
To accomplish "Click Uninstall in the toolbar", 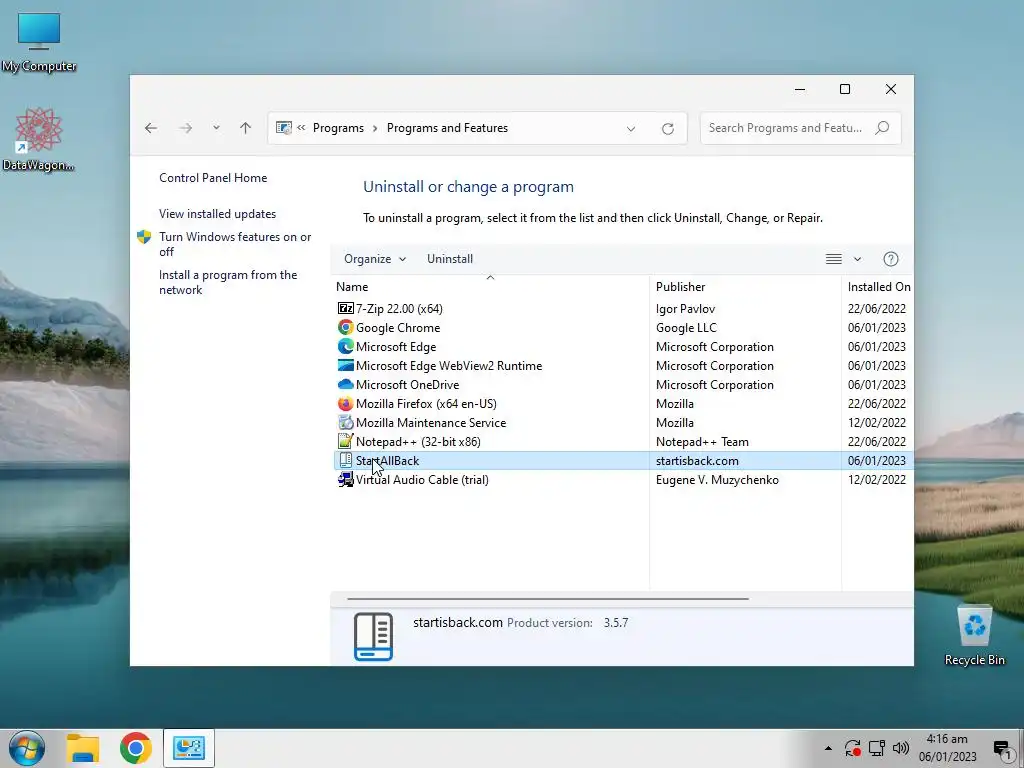I will pyautogui.click(x=450, y=259).
